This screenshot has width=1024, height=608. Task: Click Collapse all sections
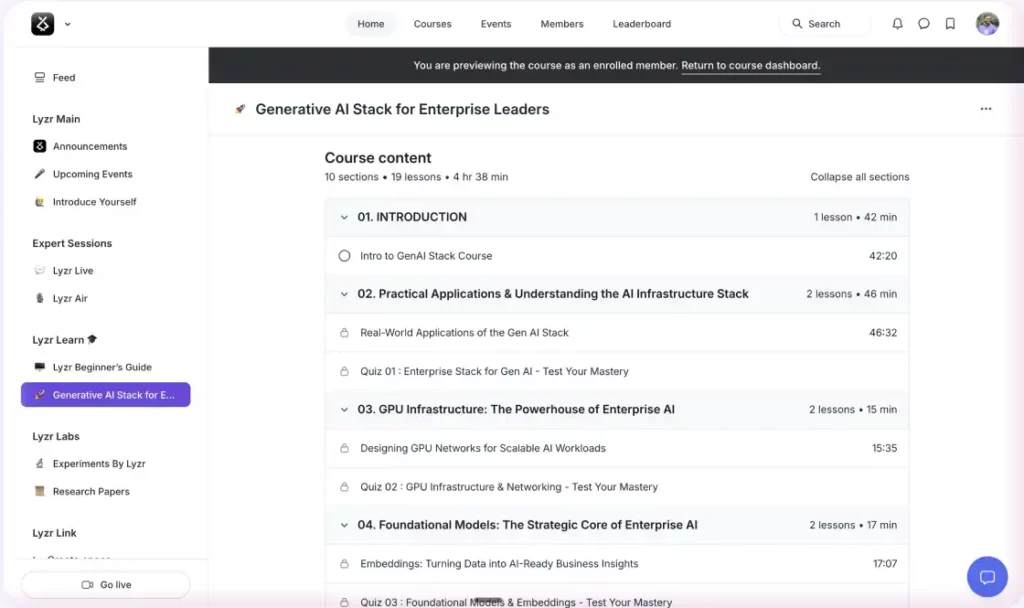pos(859,177)
